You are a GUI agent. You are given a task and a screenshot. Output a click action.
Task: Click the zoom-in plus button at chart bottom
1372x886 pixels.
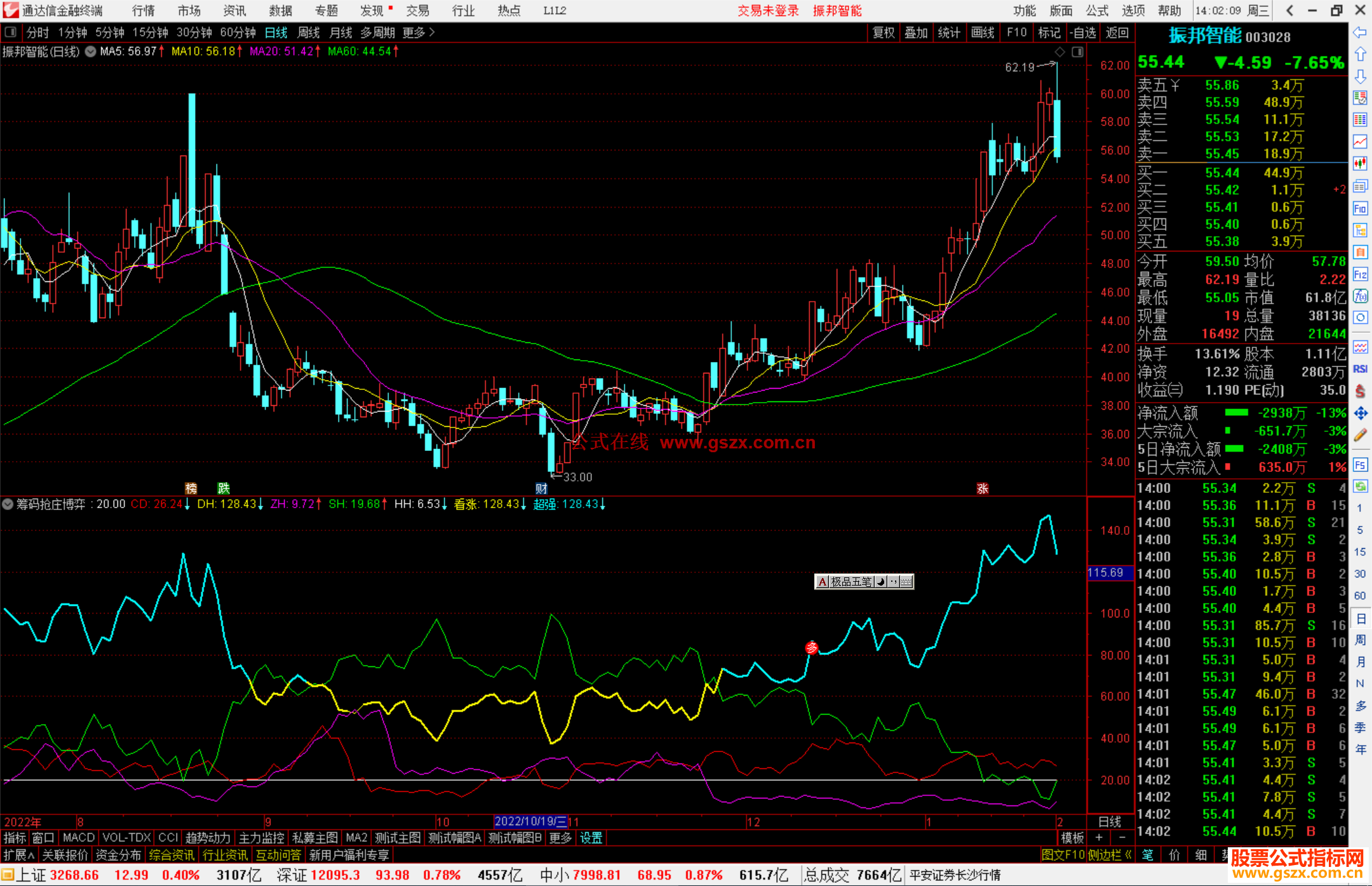tap(1099, 838)
